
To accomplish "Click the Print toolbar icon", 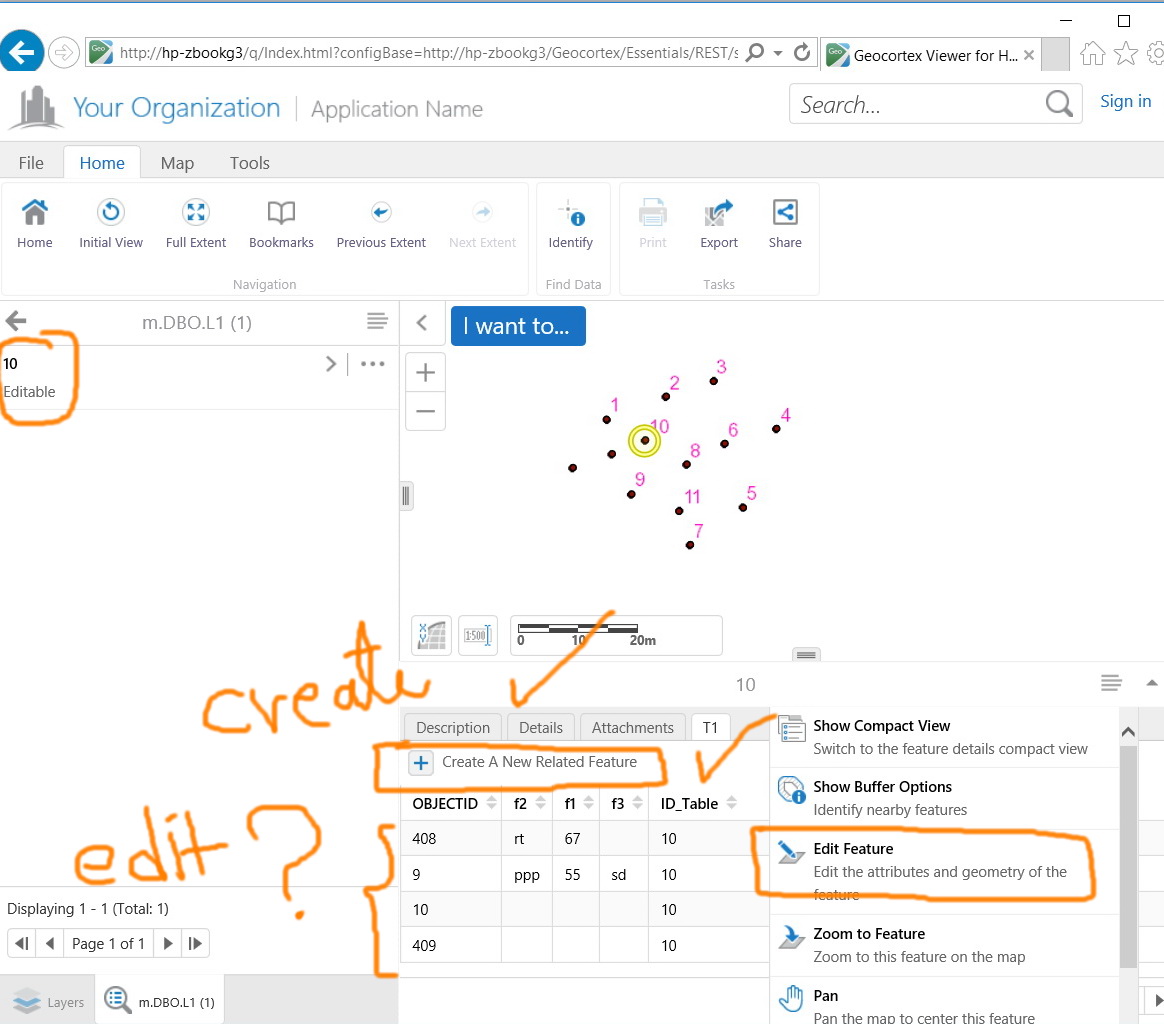I will coord(653,224).
